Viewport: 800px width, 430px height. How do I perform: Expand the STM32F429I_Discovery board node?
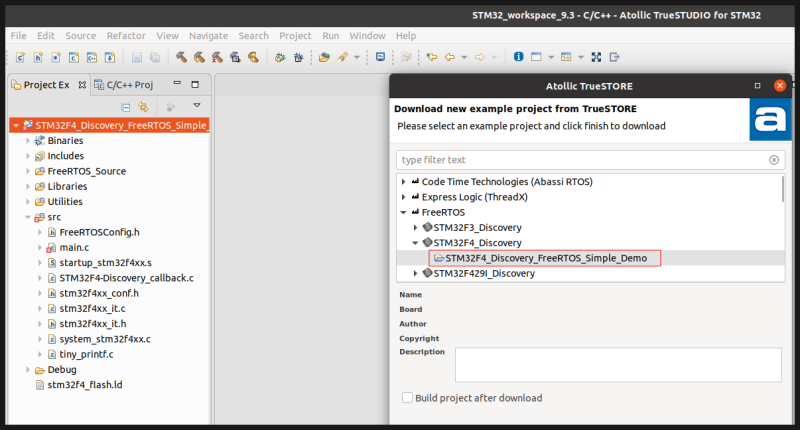coord(415,273)
